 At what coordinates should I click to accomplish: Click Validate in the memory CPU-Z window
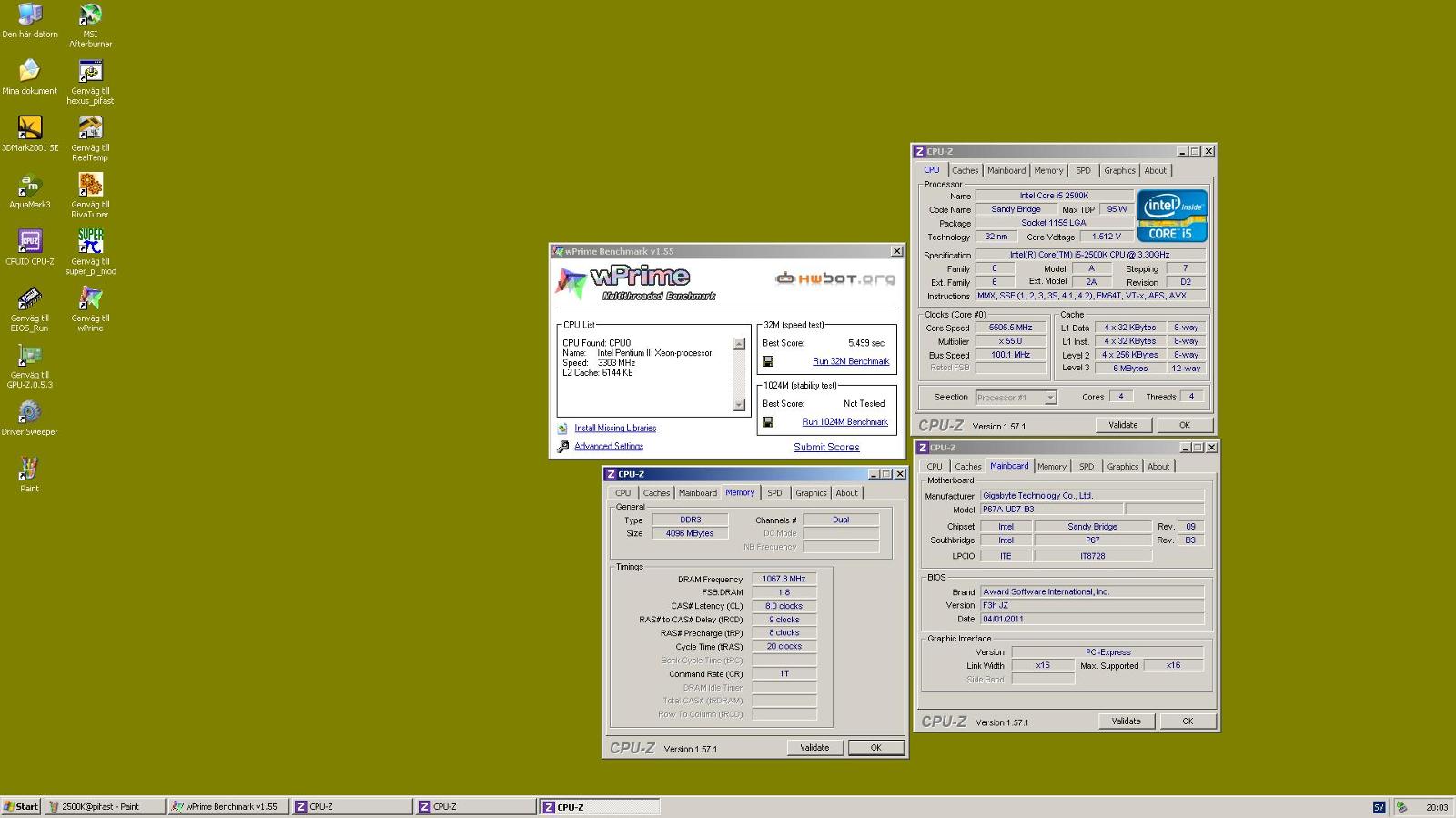coord(814,748)
